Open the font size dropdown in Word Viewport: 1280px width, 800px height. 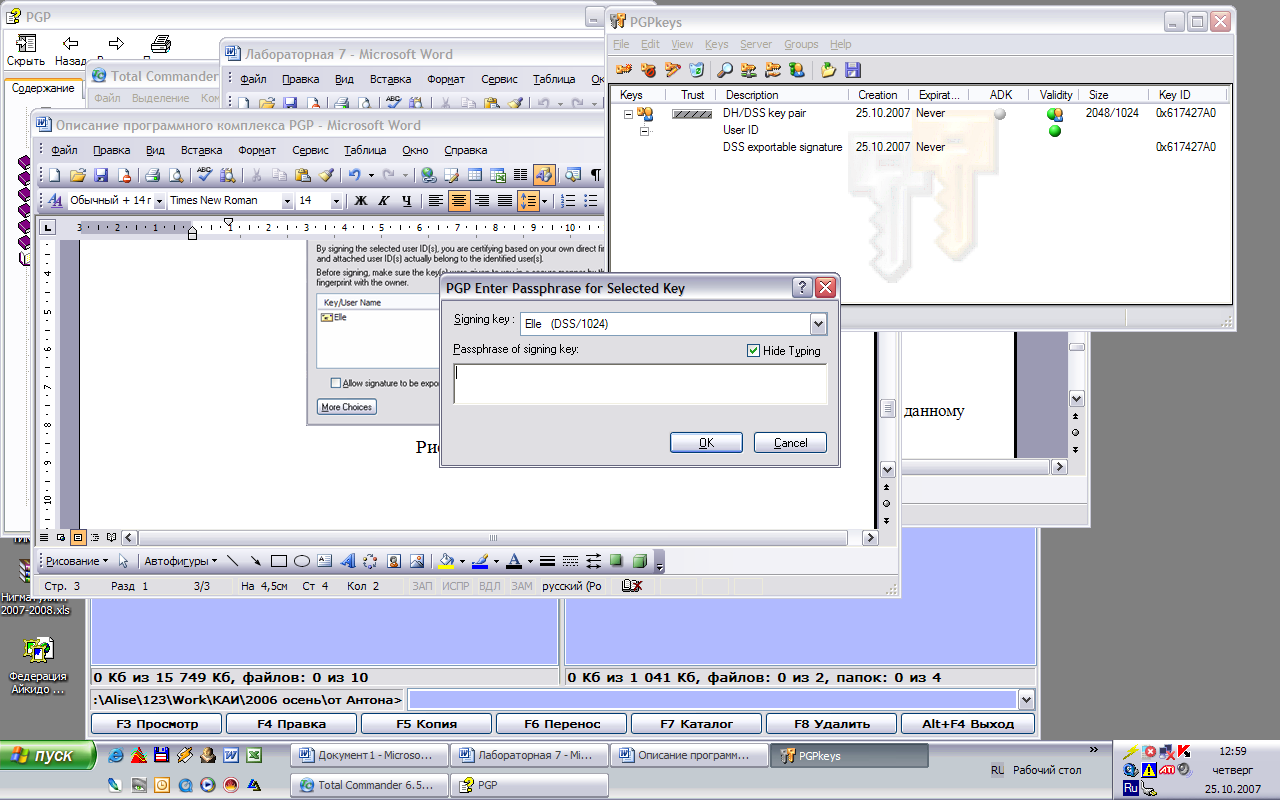336,201
